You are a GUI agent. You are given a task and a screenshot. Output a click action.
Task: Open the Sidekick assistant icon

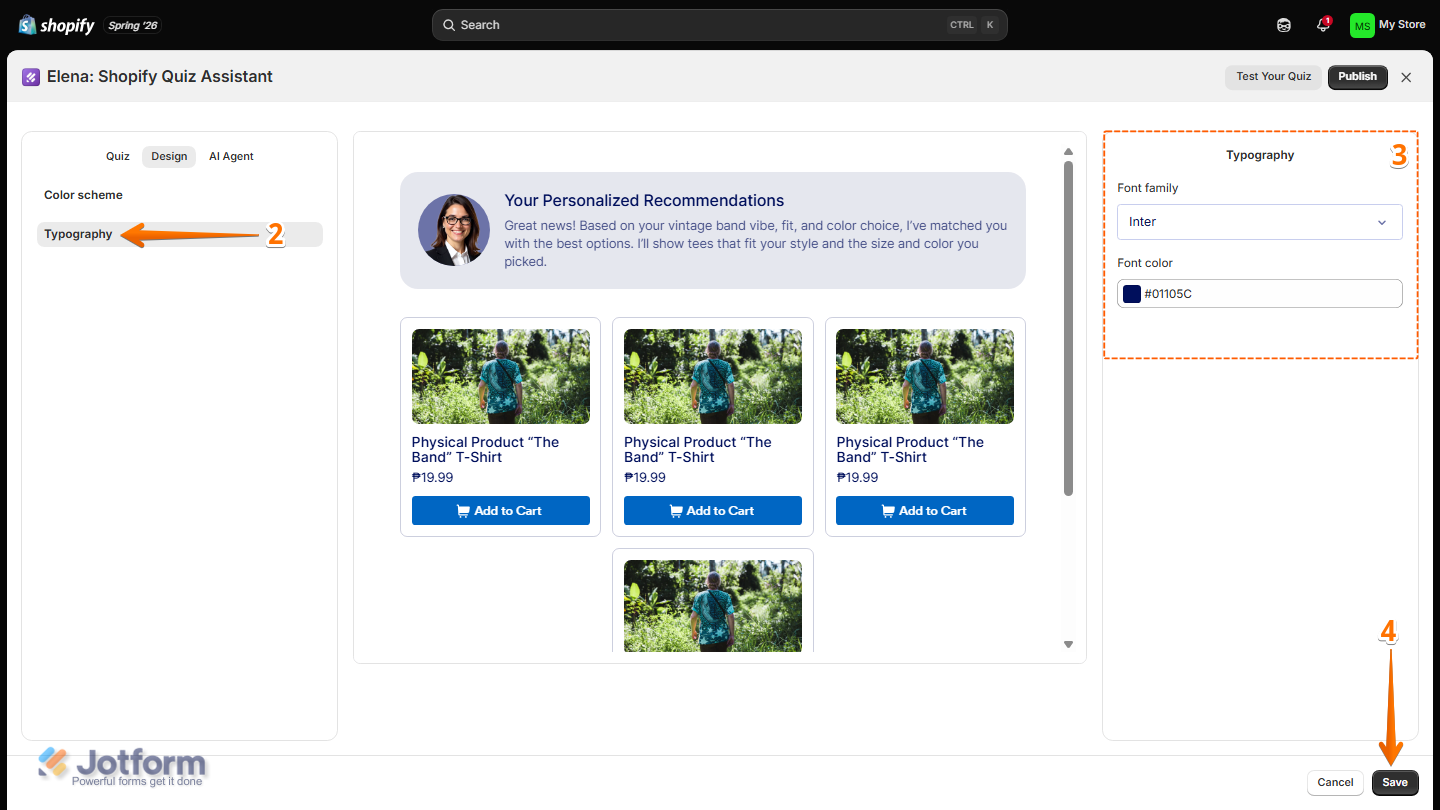tap(1284, 25)
